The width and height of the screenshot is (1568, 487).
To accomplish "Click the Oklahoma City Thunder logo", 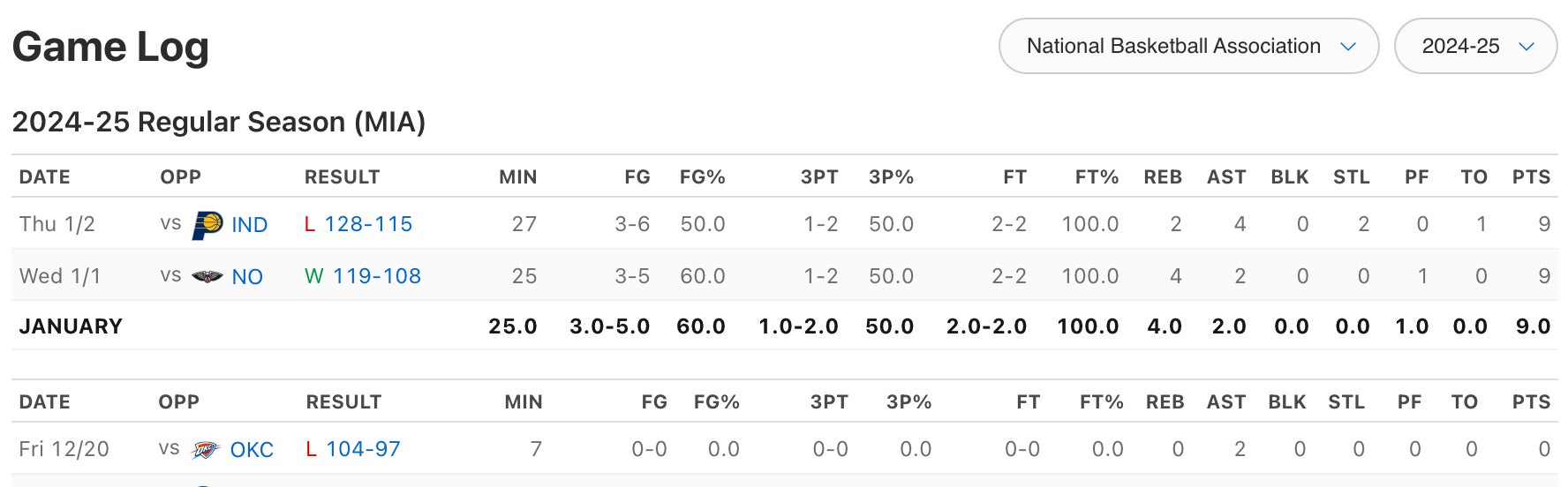I will tap(205, 450).
